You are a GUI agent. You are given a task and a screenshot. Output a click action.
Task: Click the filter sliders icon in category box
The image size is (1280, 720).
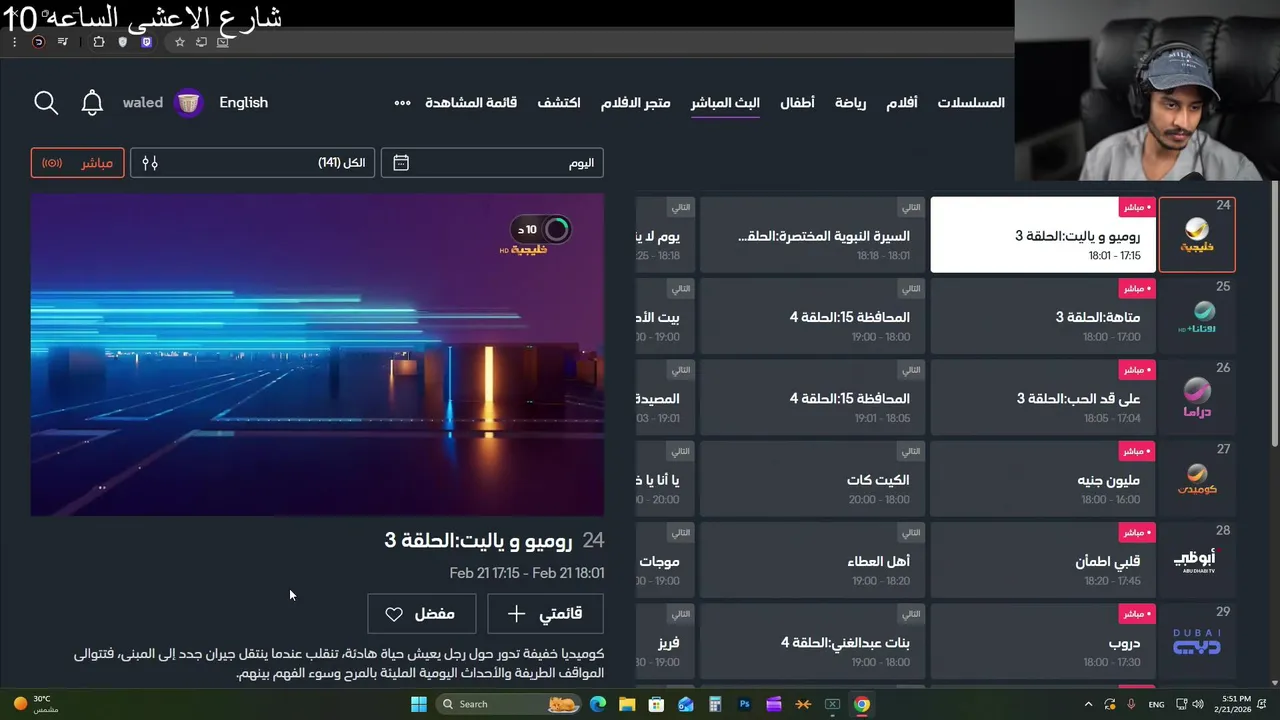pos(150,163)
